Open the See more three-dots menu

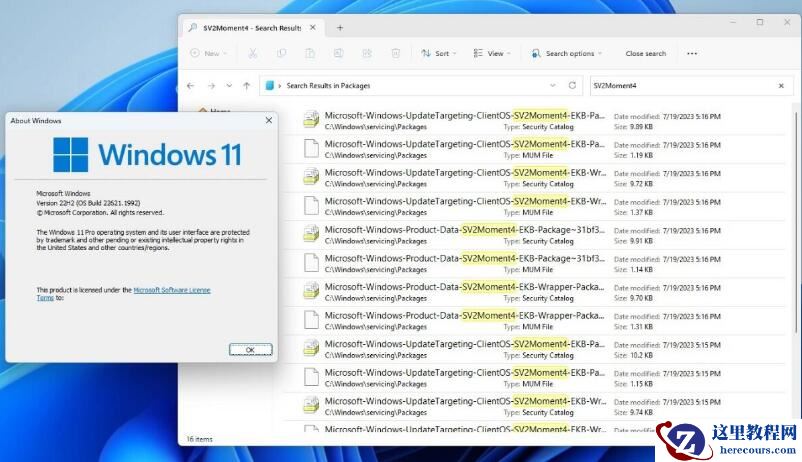(x=692, y=53)
